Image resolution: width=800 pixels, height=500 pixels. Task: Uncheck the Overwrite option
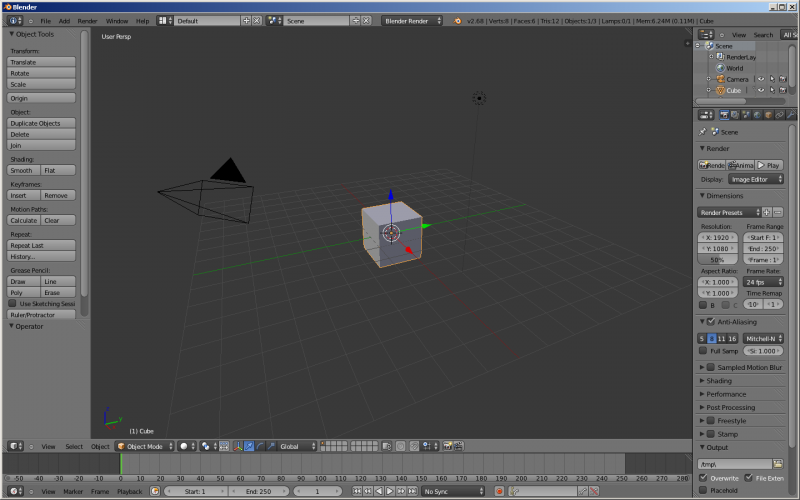703,478
